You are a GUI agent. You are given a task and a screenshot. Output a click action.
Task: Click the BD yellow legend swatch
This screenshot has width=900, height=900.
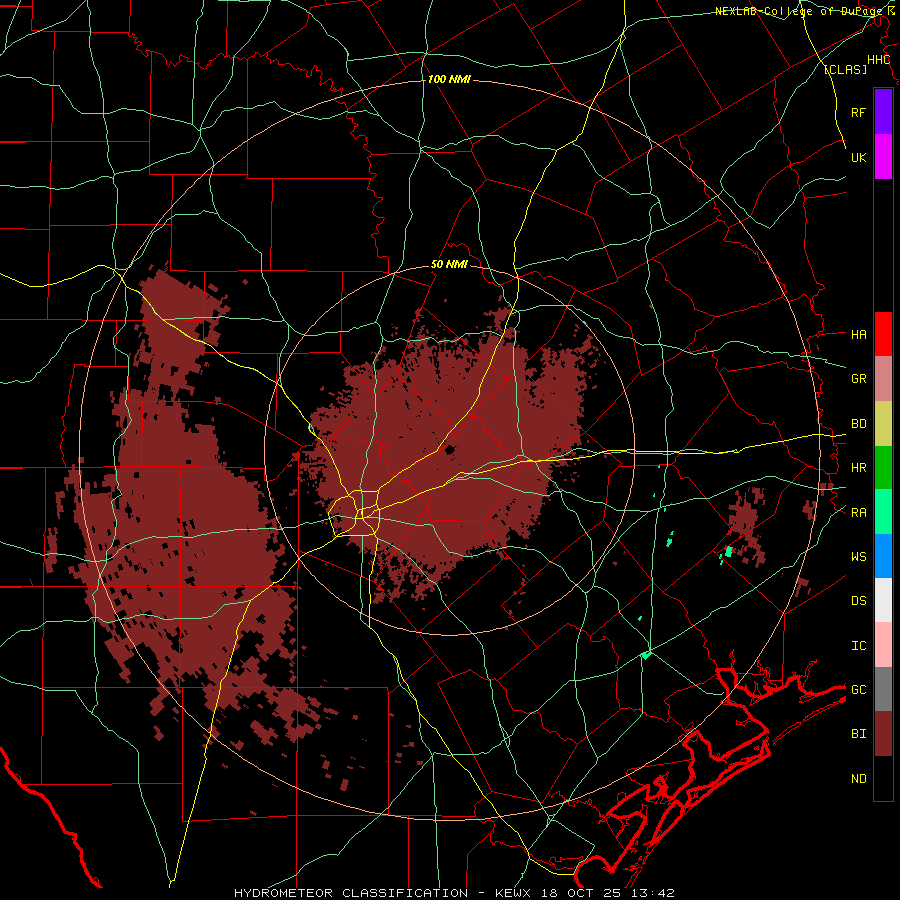[x=883, y=424]
